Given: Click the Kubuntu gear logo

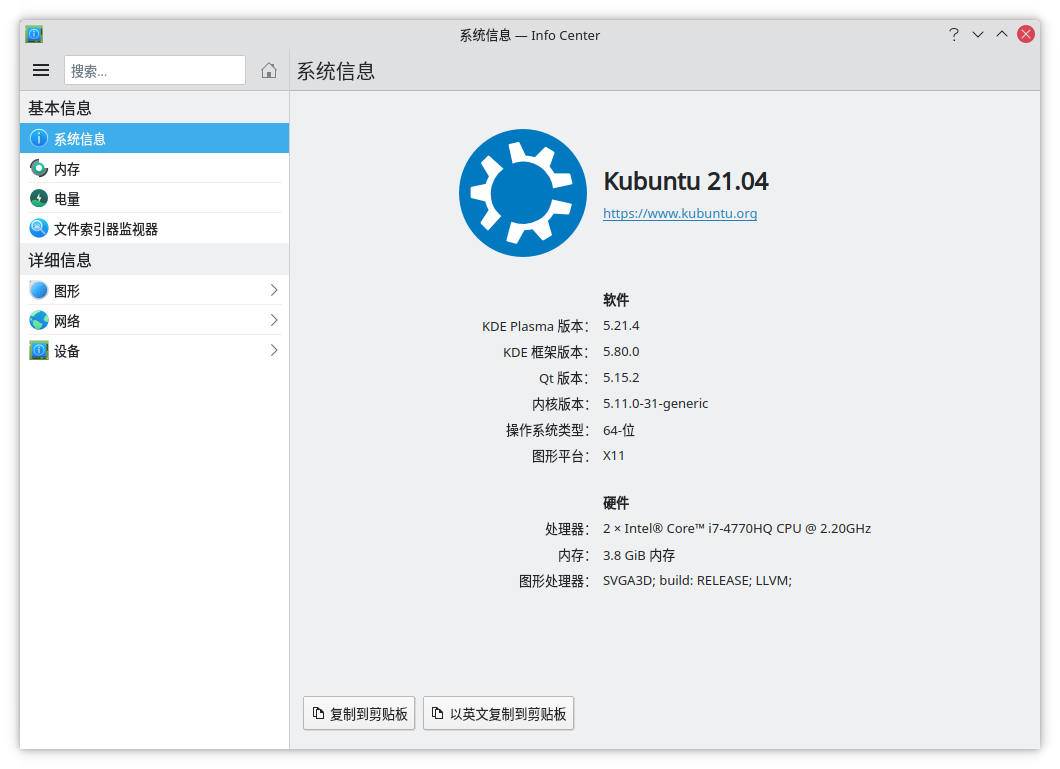Looking at the screenshot, I should click(x=523, y=193).
